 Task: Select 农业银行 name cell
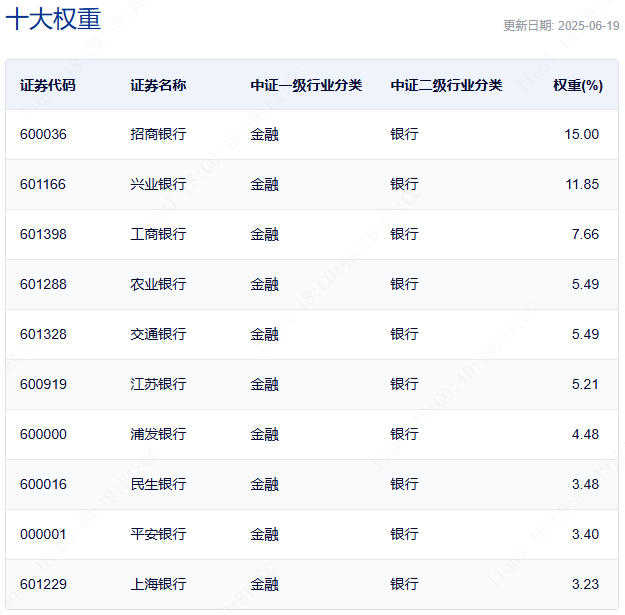[x=158, y=284]
